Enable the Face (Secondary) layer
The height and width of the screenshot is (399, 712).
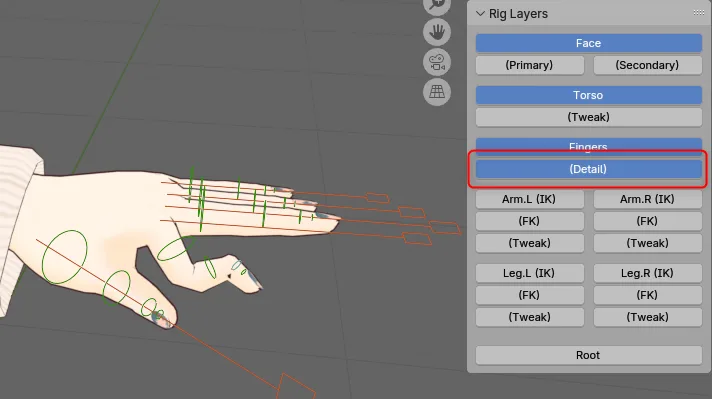pyautogui.click(x=648, y=65)
